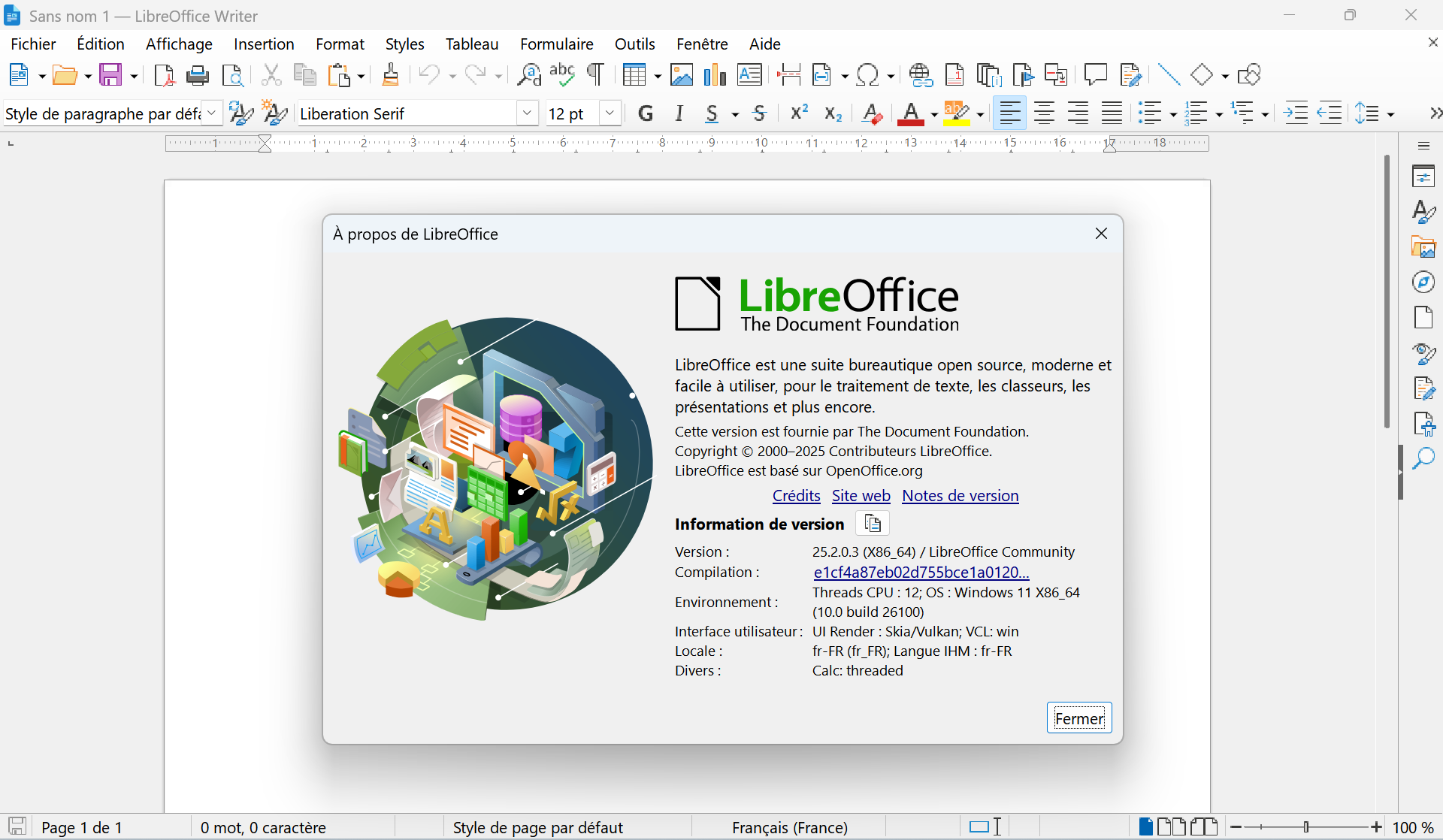Toggle subscript formatting

[x=833, y=113]
